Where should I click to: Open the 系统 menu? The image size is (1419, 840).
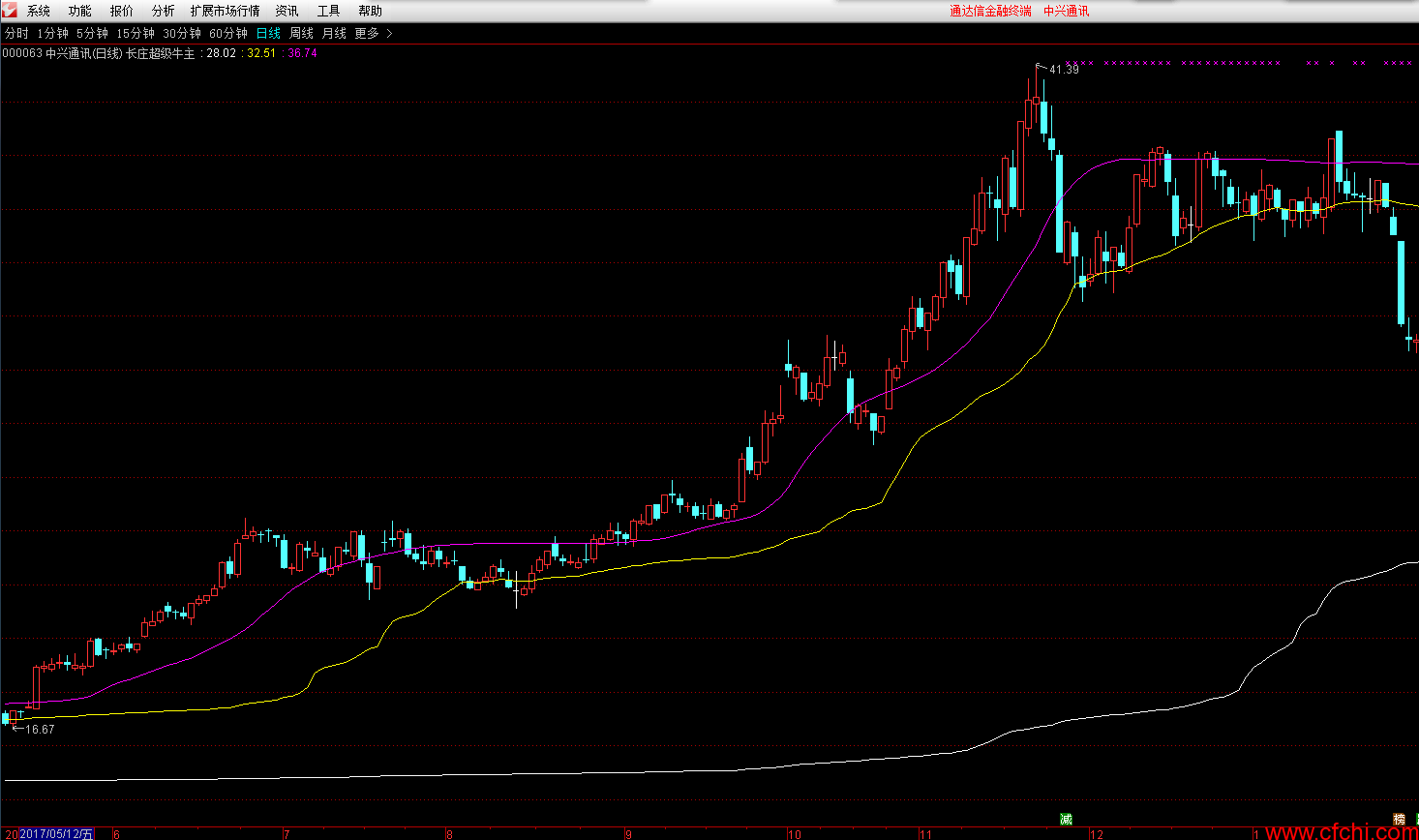39,12
